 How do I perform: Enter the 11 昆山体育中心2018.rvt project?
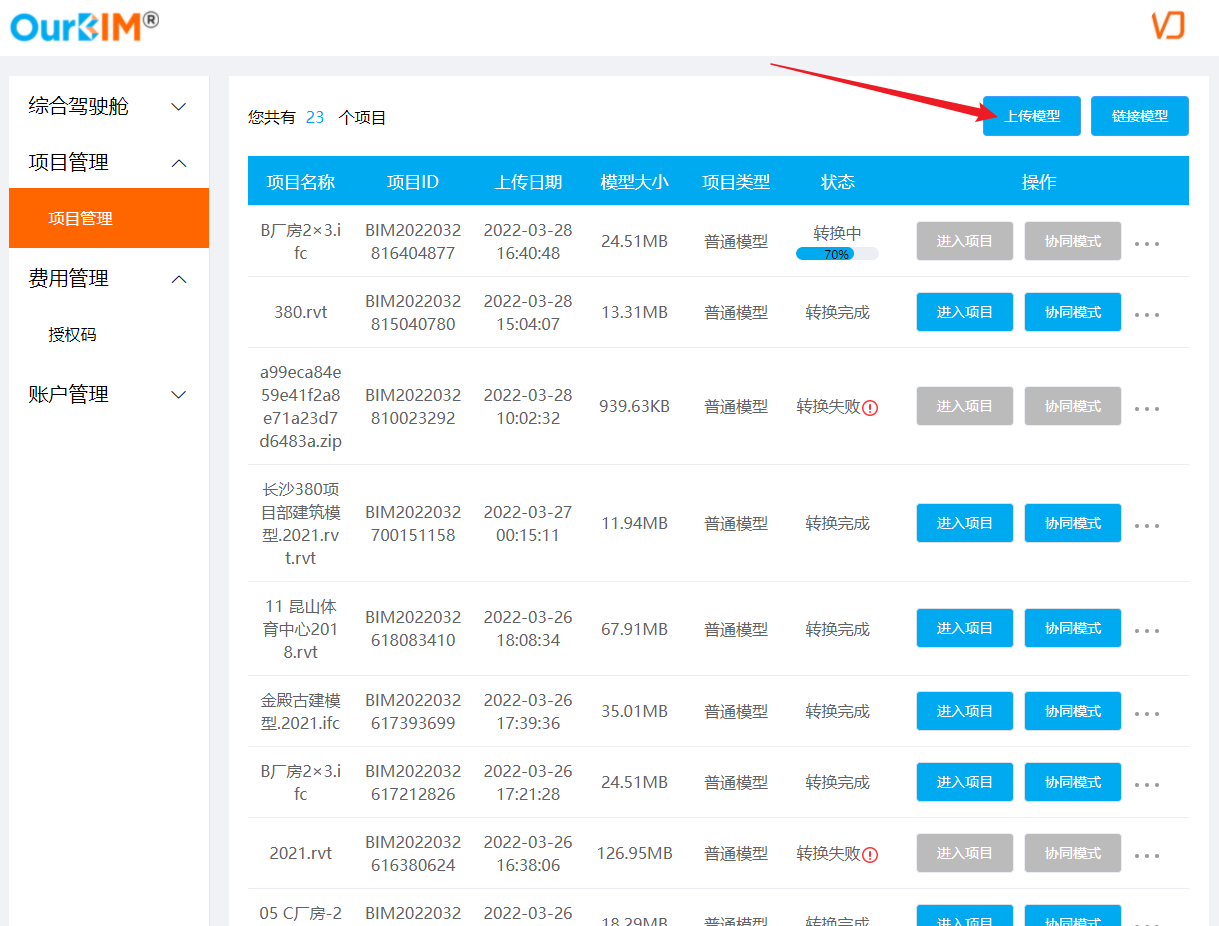click(x=965, y=628)
